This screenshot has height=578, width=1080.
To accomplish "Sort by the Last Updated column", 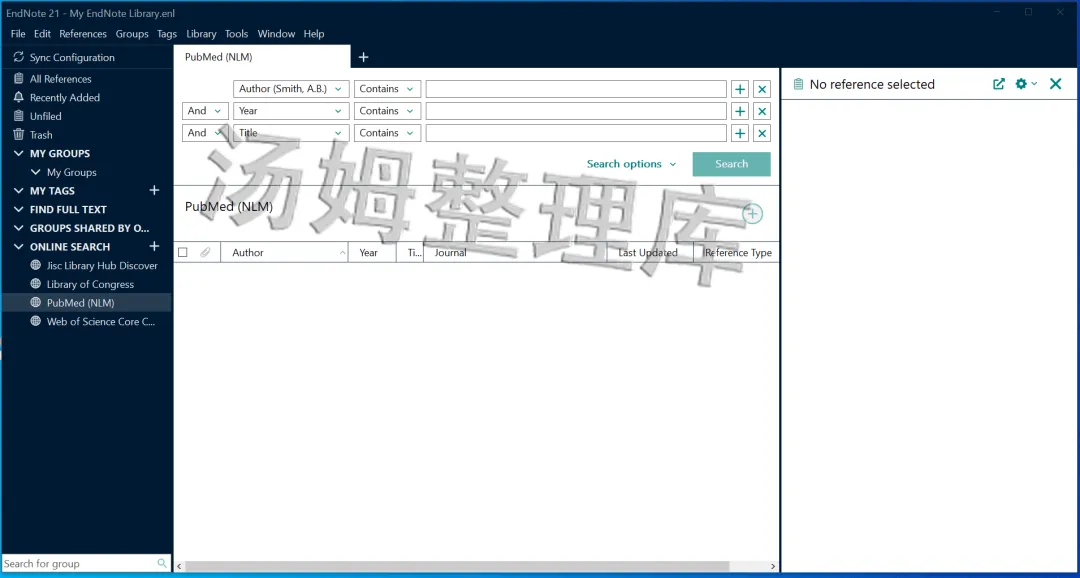I will (x=650, y=252).
